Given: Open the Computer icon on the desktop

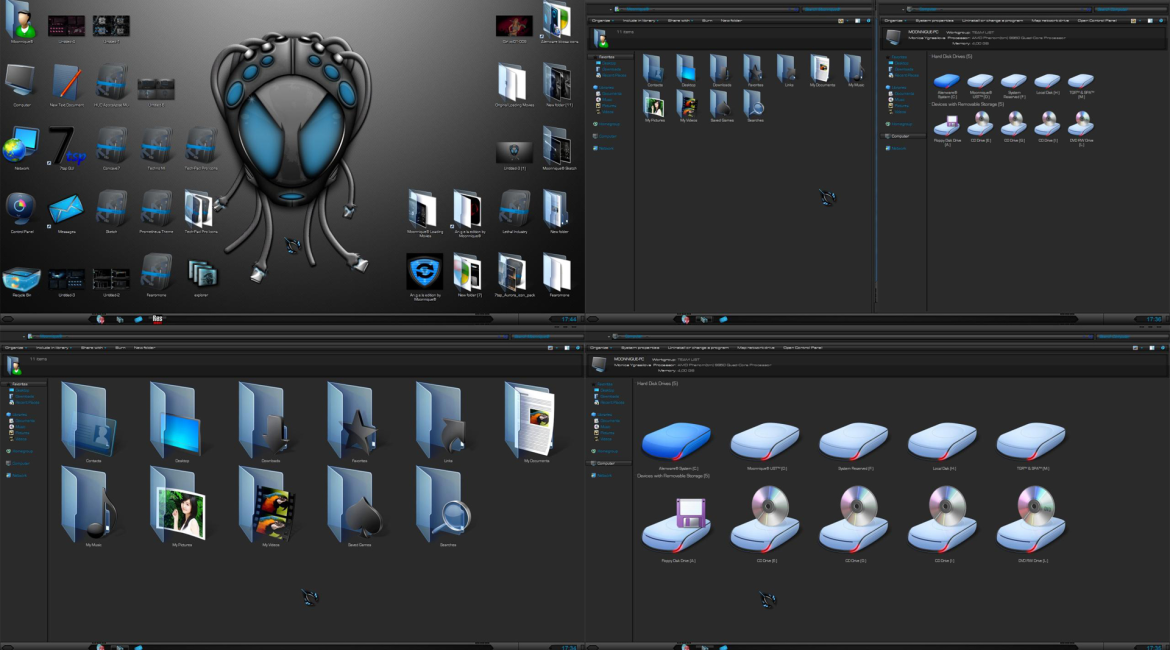Looking at the screenshot, I should click(21, 82).
